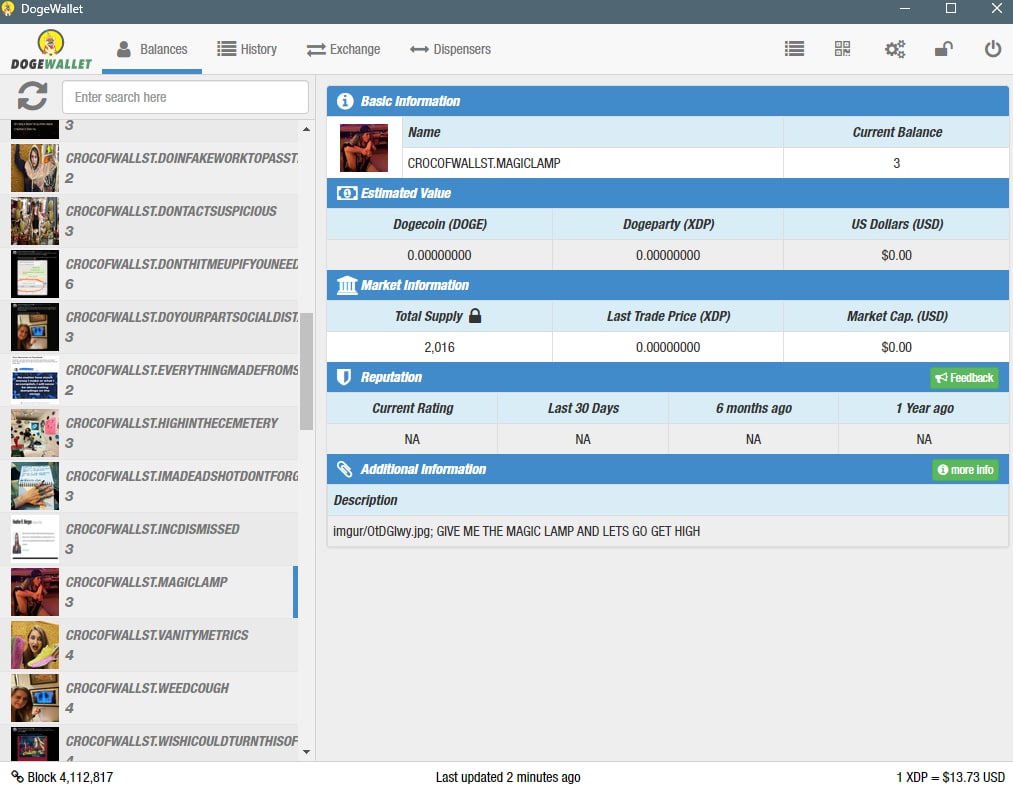Minimize the DogeWallet window
The width and height of the screenshot is (1013, 791).
(904, 8)
